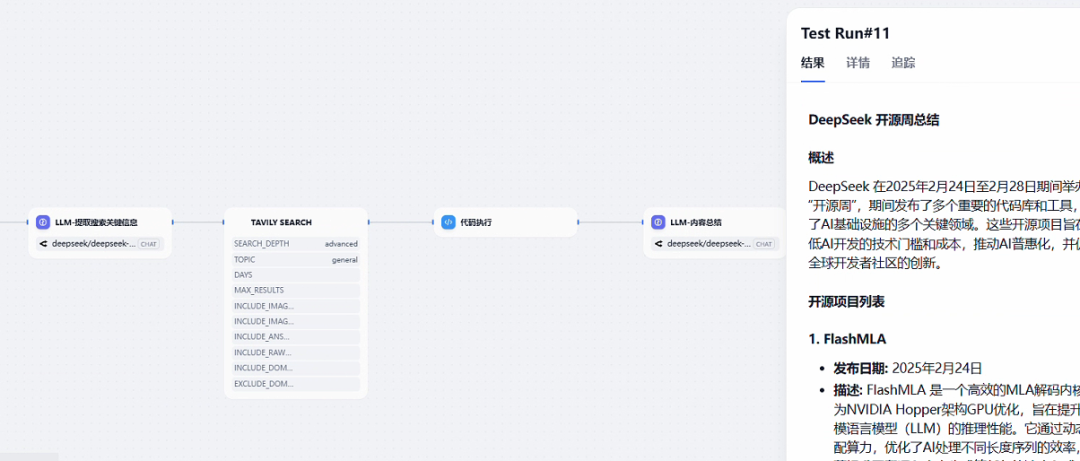The width and height of the screenshot is (1080, 461).
Task: Click the EXCLUDE_DOM... parameter row
Action: pyautogui.click(x=295, y=384)
